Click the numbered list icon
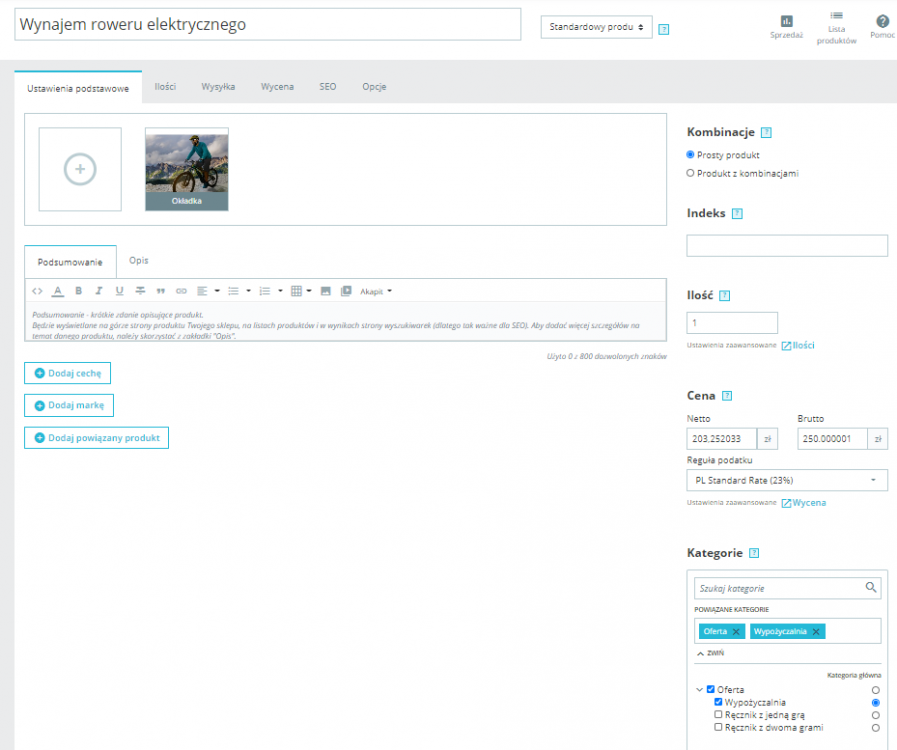This screenshot has width=897, height=750. coord(265,291)
